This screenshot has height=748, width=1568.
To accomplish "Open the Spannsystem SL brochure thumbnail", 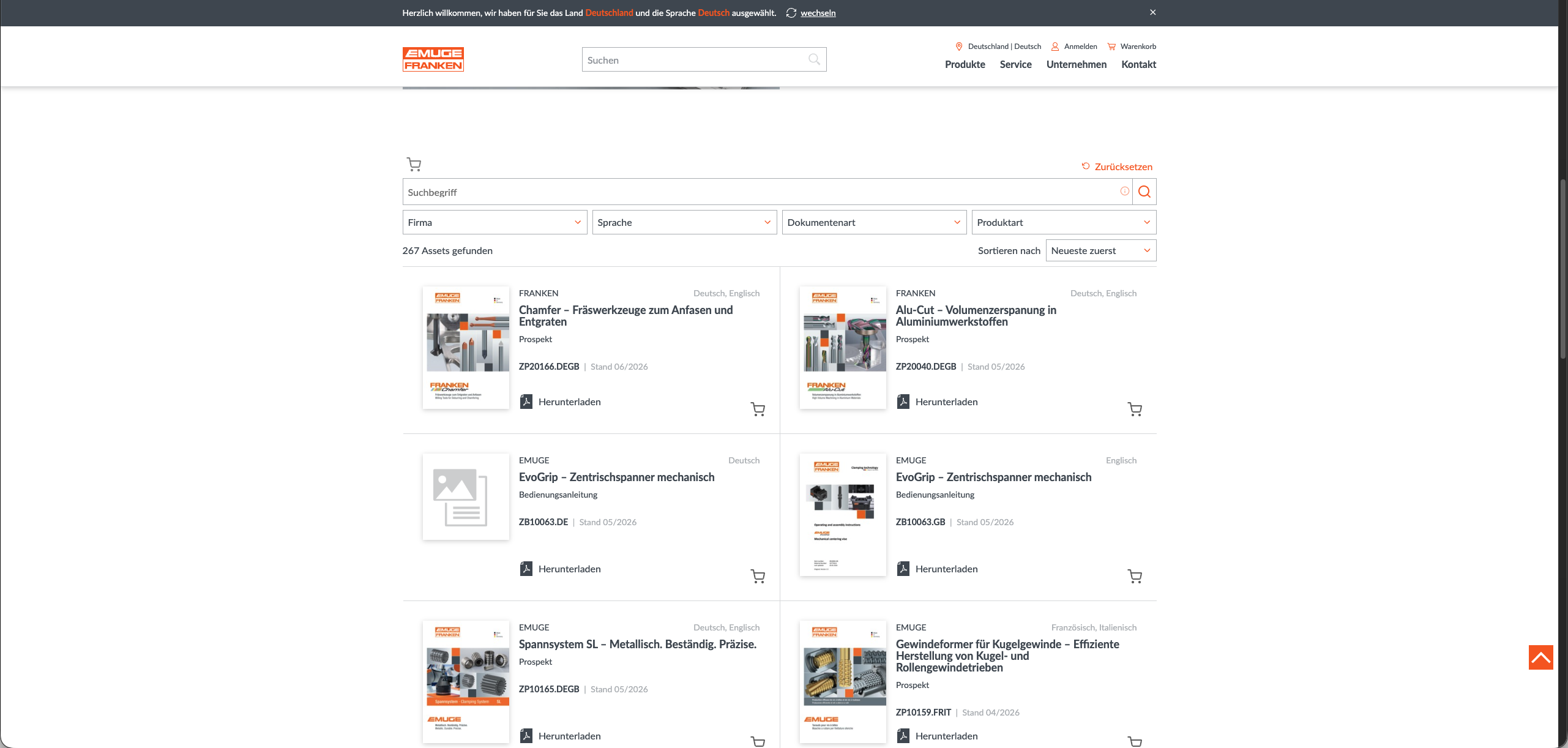I will 466,682.
